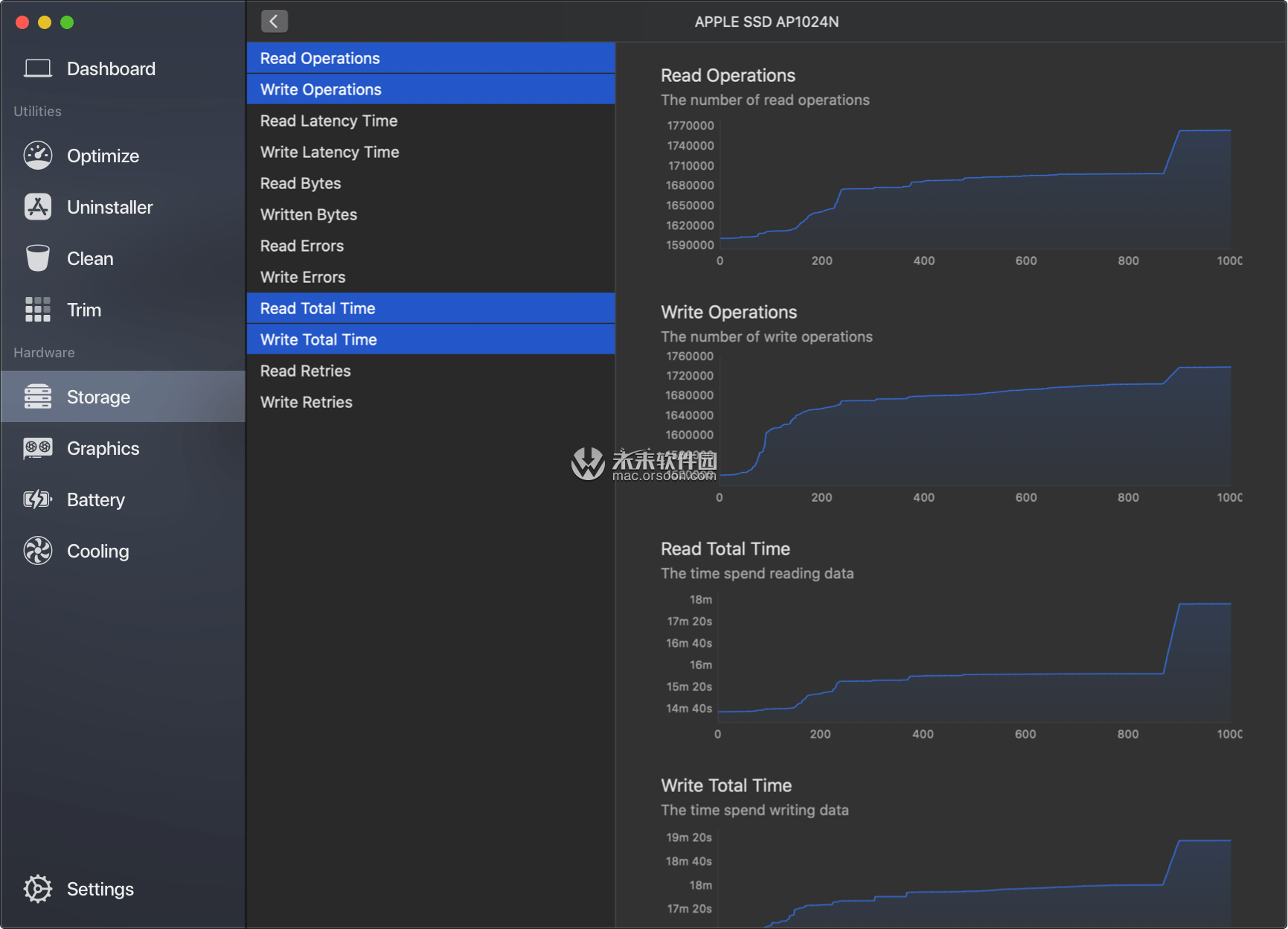Select the Write Errors metric
The height and width of the screenshot is (929, 1288).
431,277
